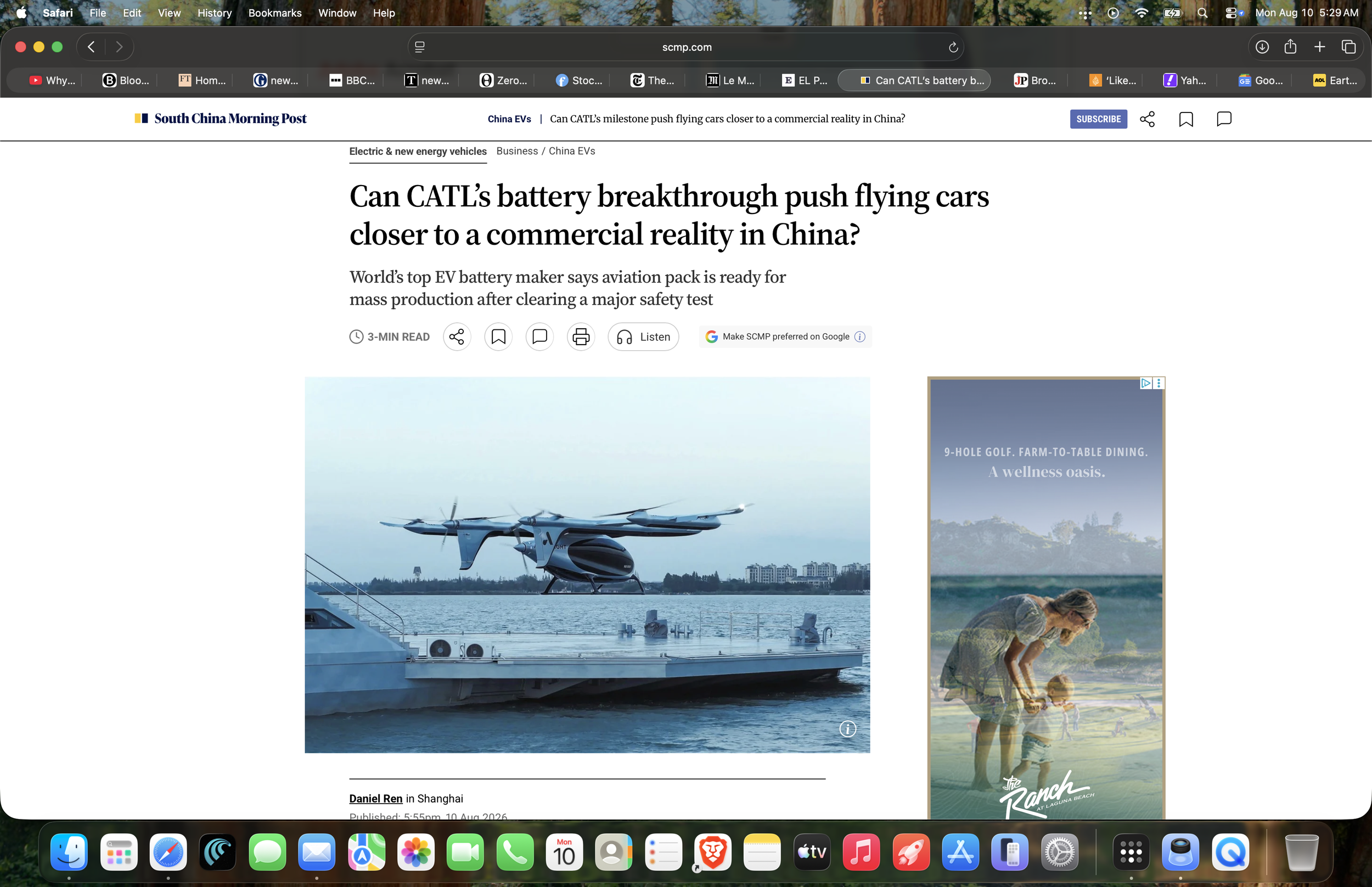The height and width of the screenshot is (887, 1372).
Task: Click bookmark icon in sticky SCMP header
Action: point(1186,119)
